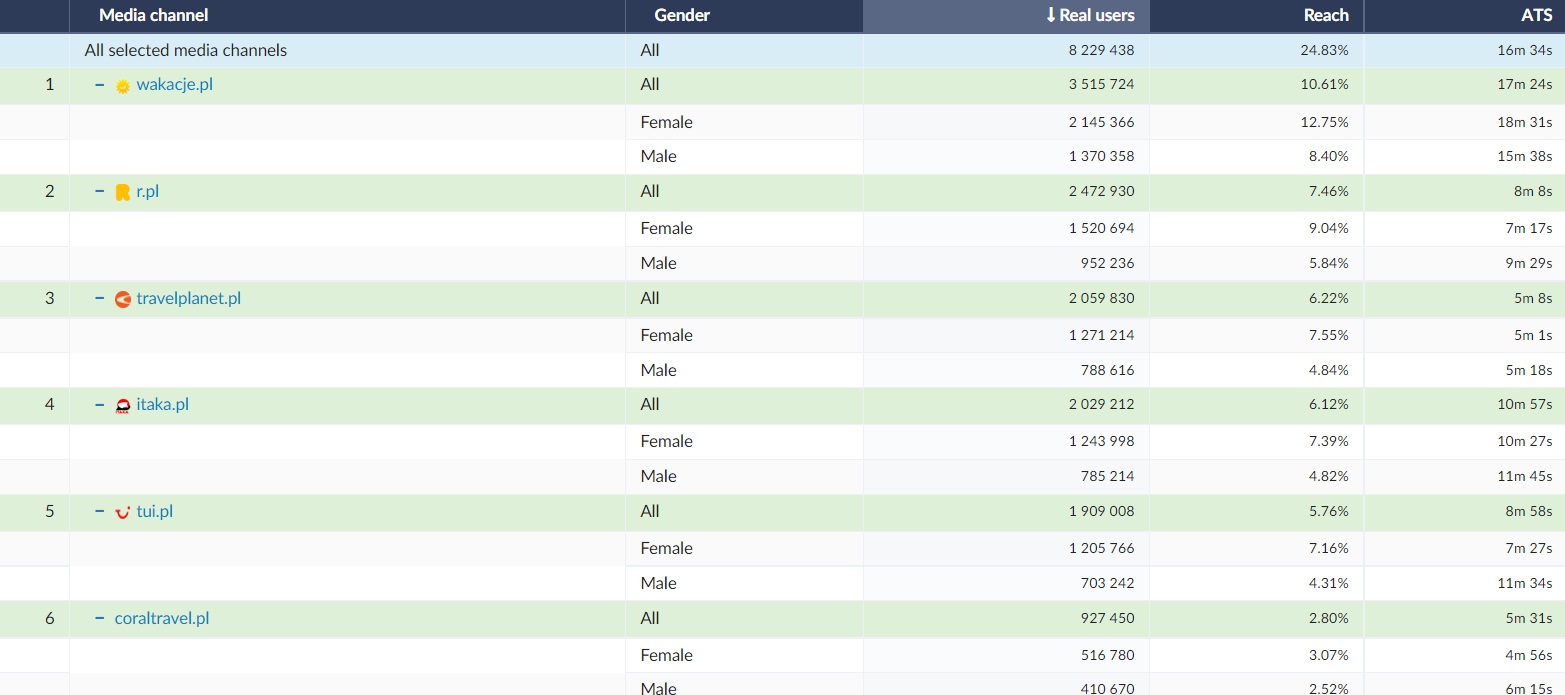The height and width of the screenshot is (695, 1565).
Task: Click the sort arrow in Real users header
Action: point(1050,15)
